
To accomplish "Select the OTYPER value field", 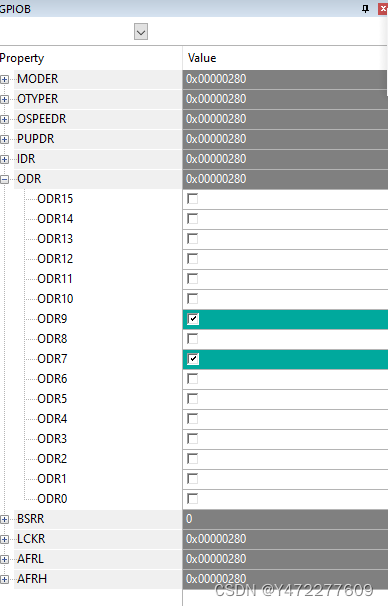I will (x=285, y=99).
